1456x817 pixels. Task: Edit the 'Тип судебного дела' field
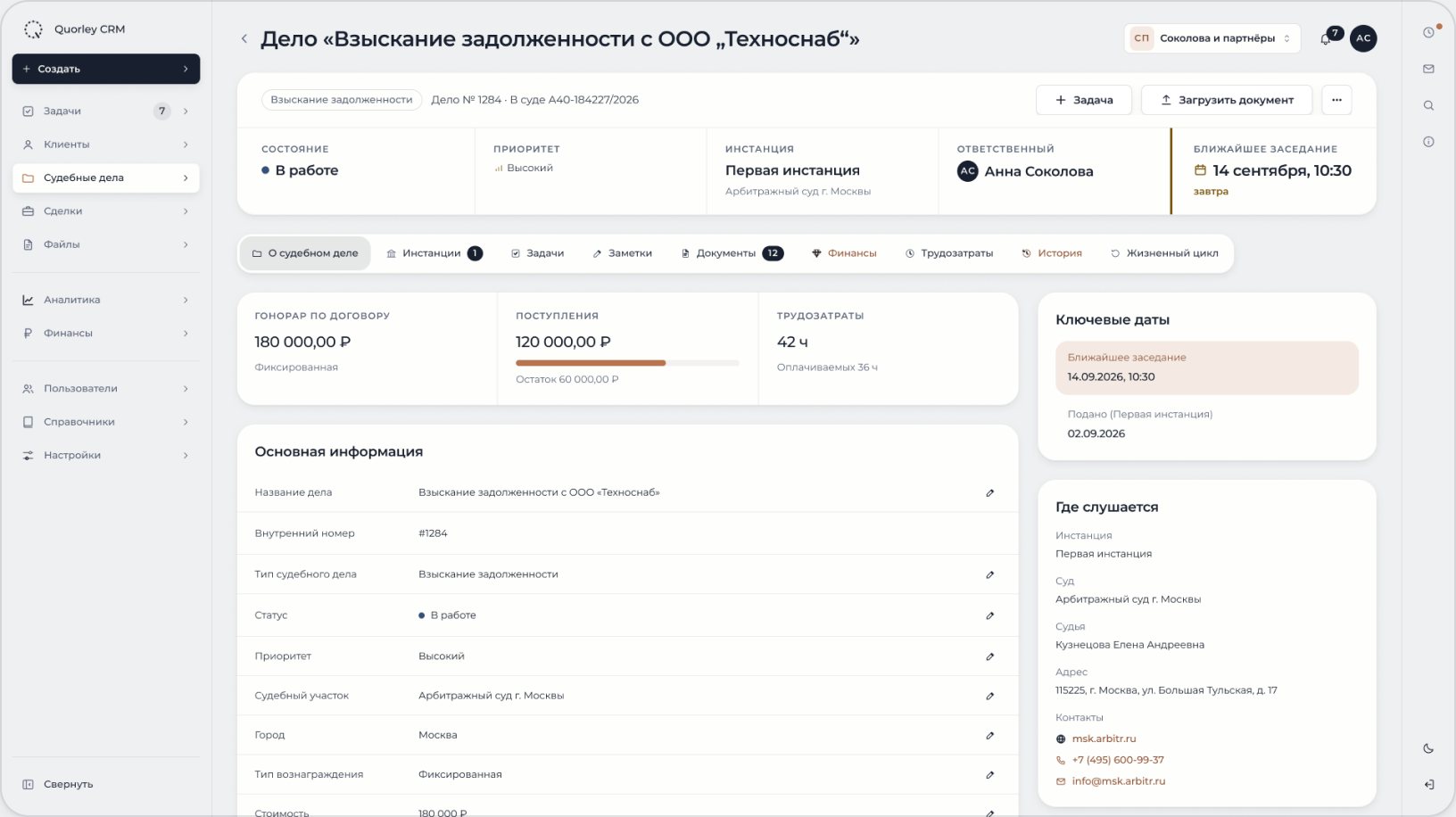989,574
